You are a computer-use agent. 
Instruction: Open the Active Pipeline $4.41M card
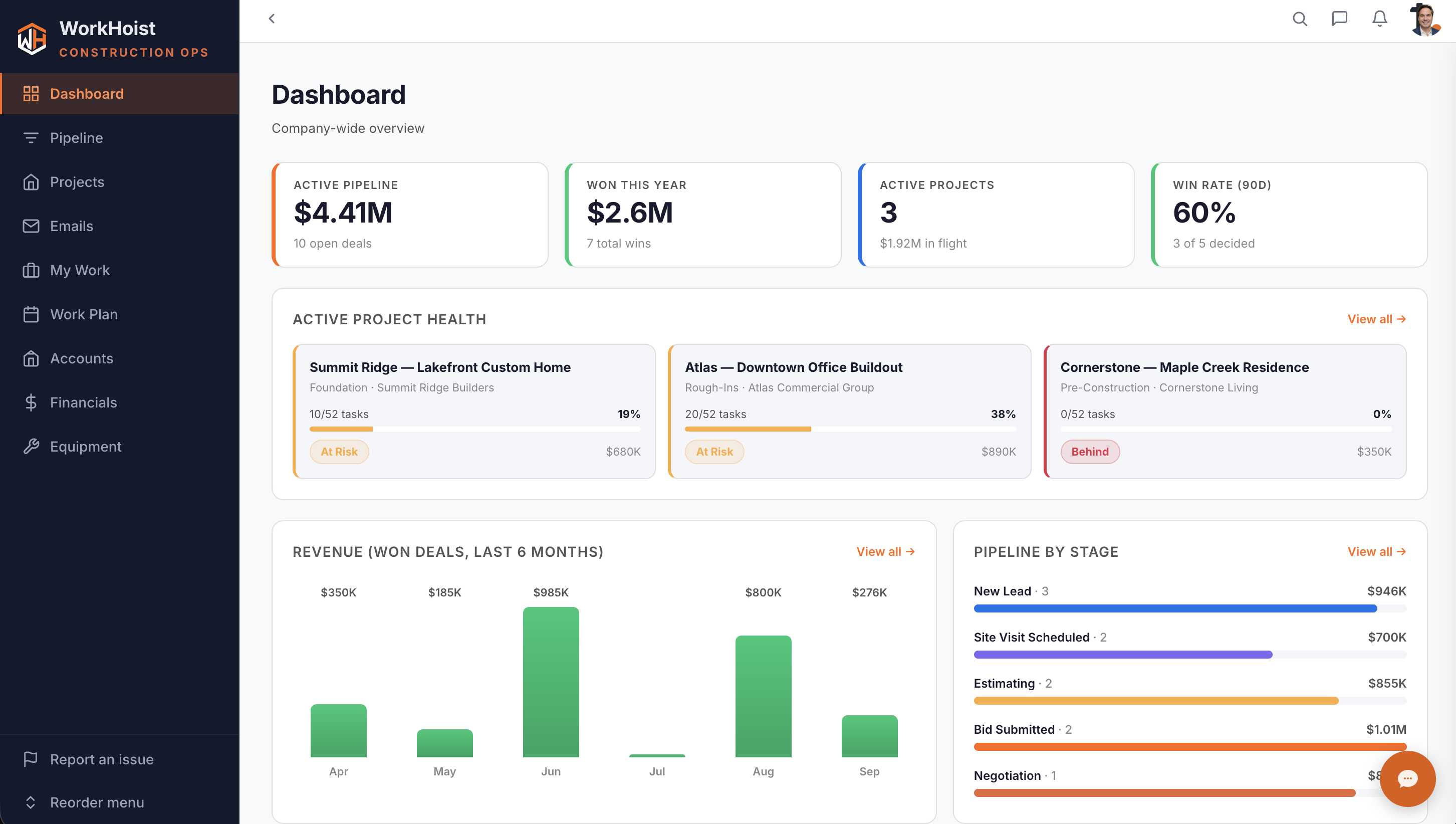click(x=410, y=215)
